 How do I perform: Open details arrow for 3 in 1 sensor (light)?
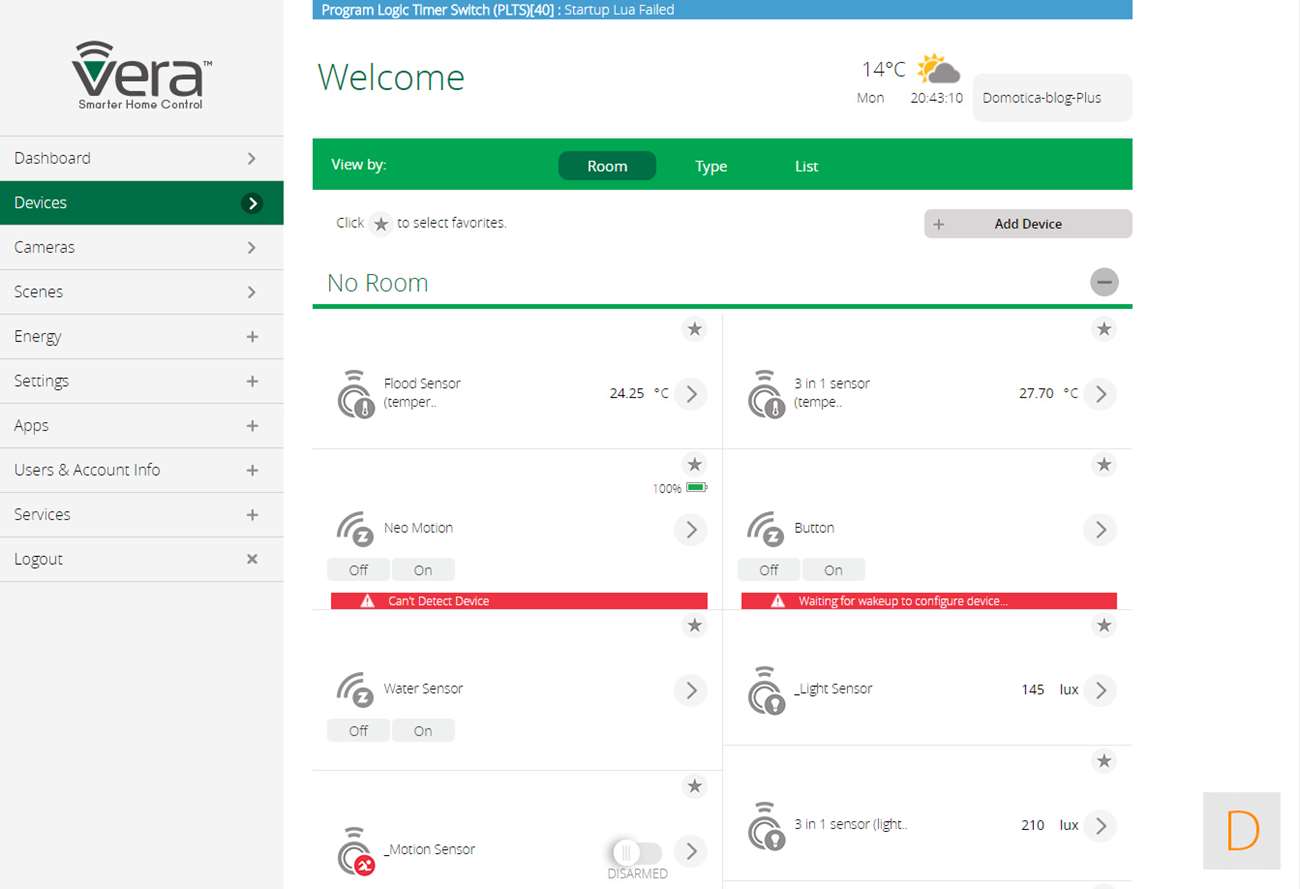coord(1100,826)
